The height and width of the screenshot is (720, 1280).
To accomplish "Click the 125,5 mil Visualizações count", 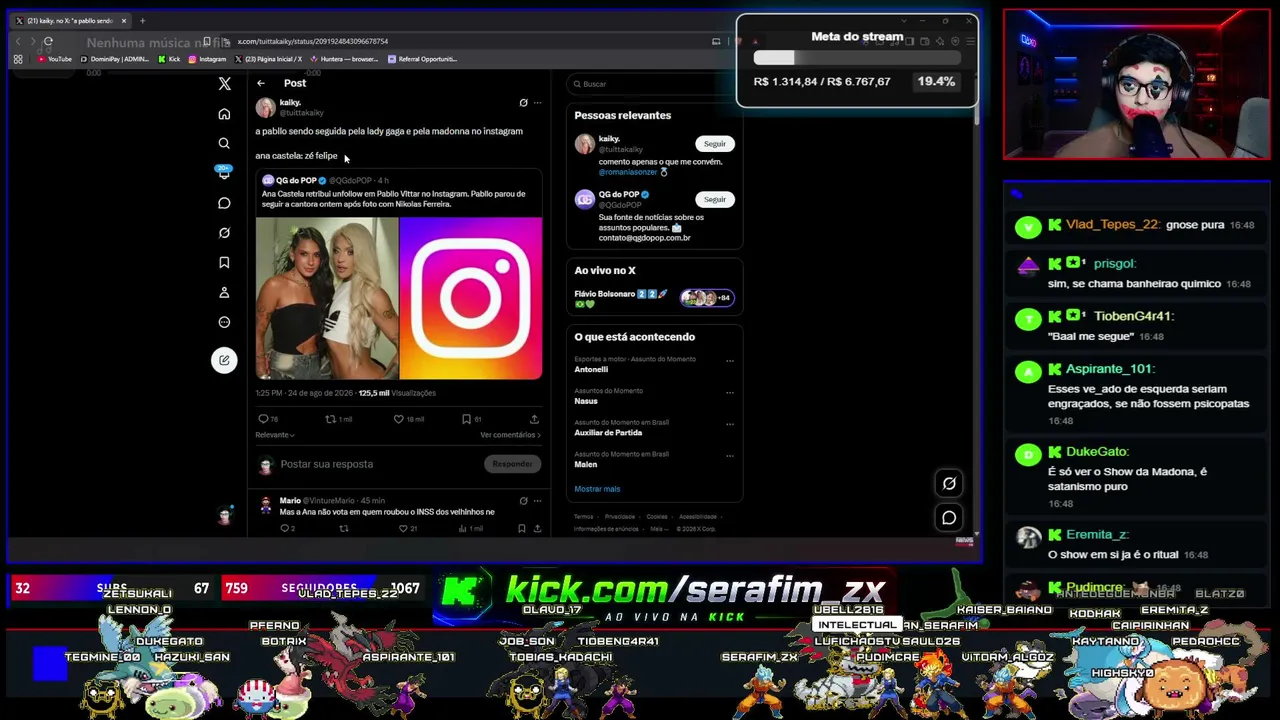I will click(x=397, y=393).
